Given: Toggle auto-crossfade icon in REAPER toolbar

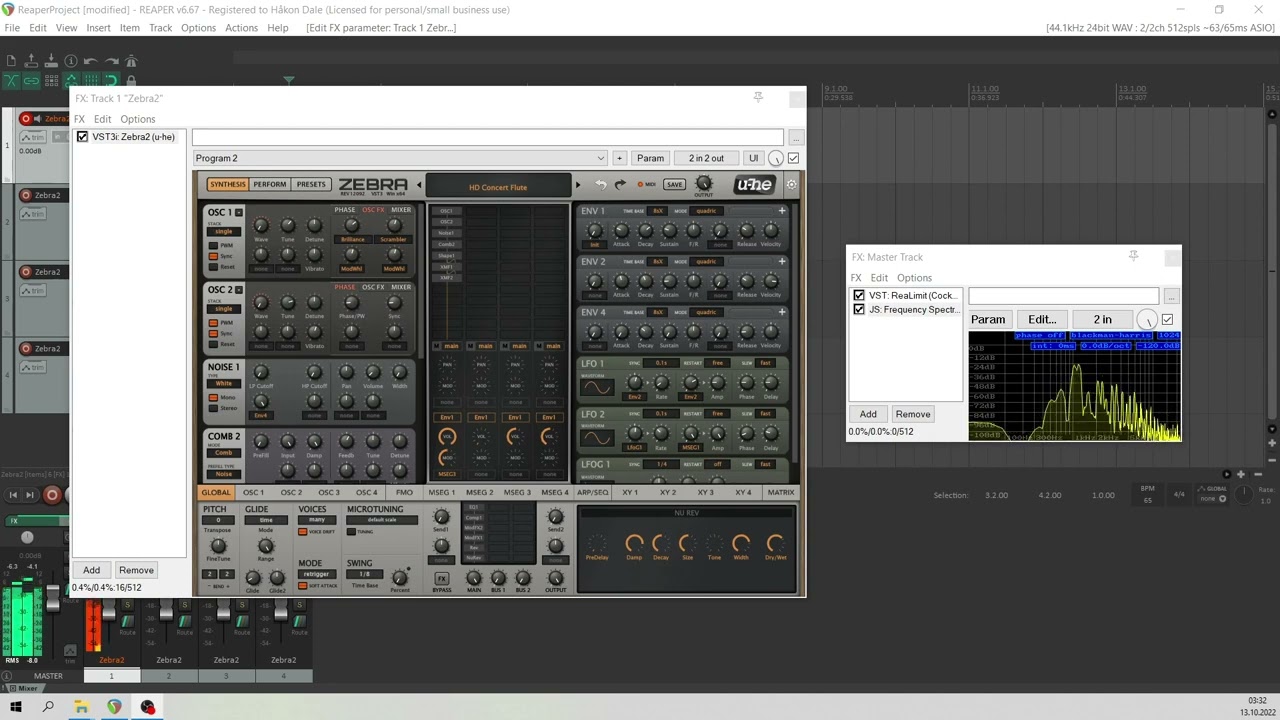Looking at the screenshot, I should click(11, 81).
